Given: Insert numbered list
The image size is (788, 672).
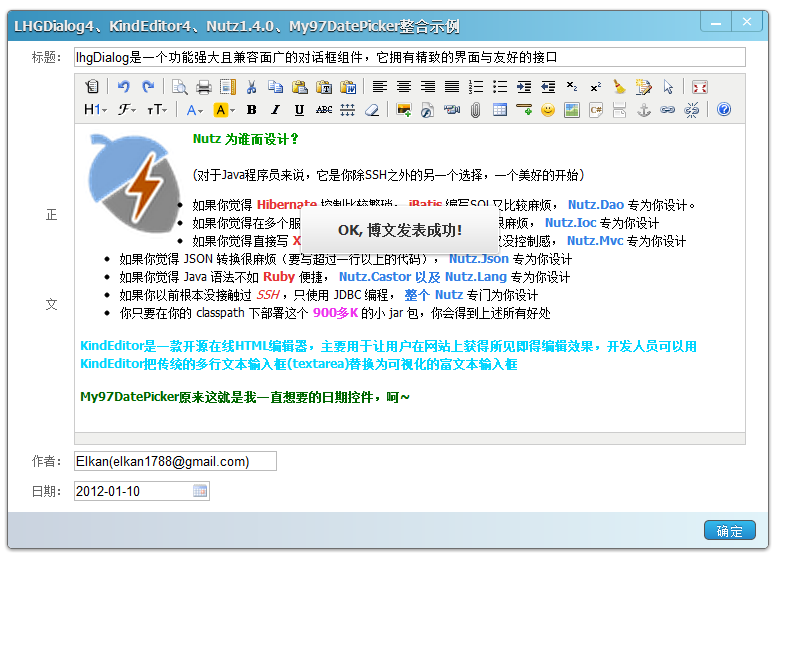Looking at the screenshot, I should tap(475, 87).
